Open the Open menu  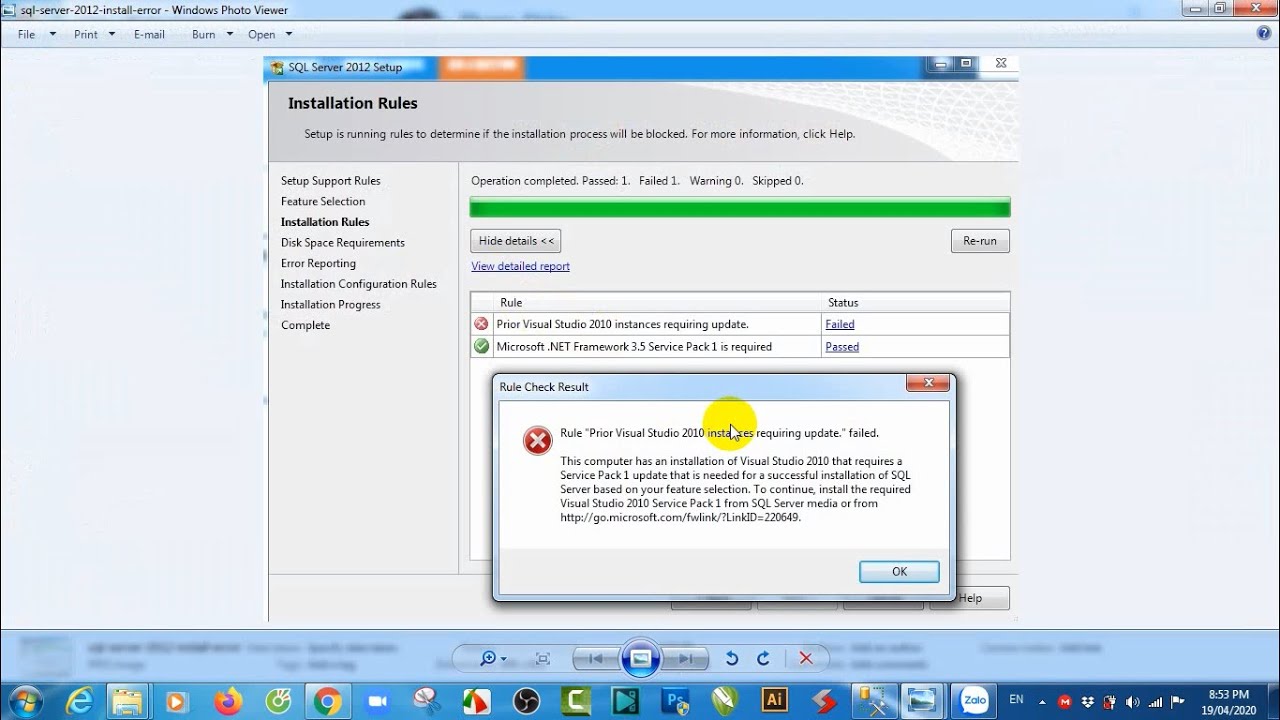point(261,34)
